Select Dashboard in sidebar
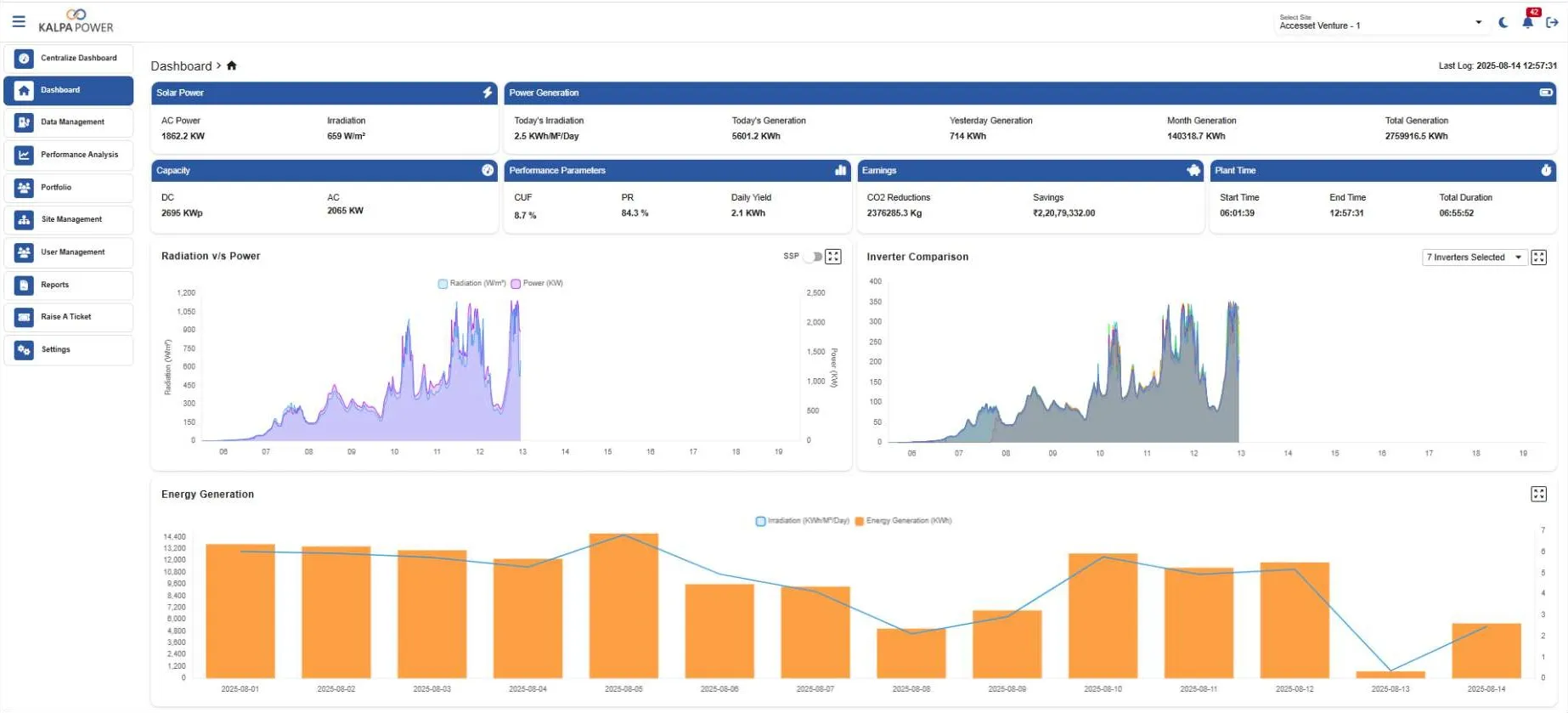Screen dimensions: 1568x713 [69, 90]
